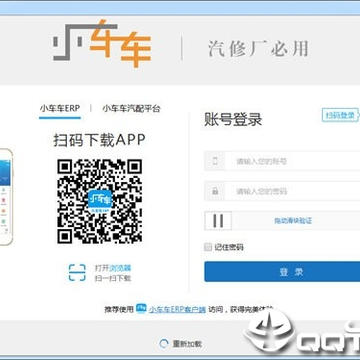The width and height of the screenshot is (360, 360).
Task: Click the QR code image
Action: pyautogui.click(x=100, y=201)
